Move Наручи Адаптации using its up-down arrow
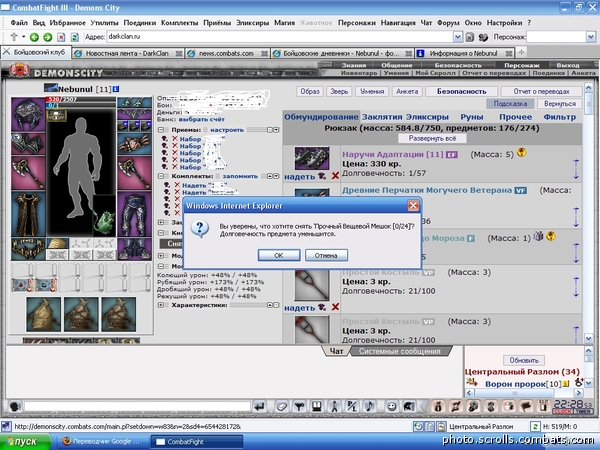Screen dimensions: 600x450 576,169
